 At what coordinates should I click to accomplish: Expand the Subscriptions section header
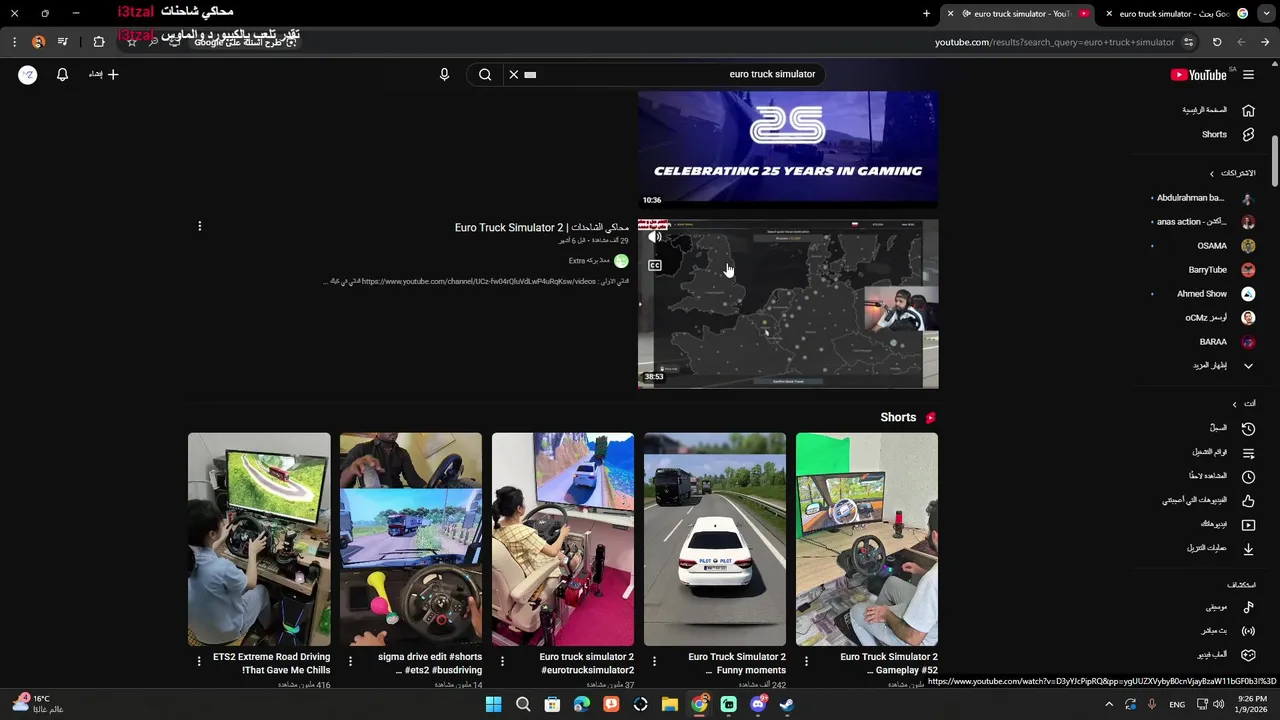click(1232, 173)
